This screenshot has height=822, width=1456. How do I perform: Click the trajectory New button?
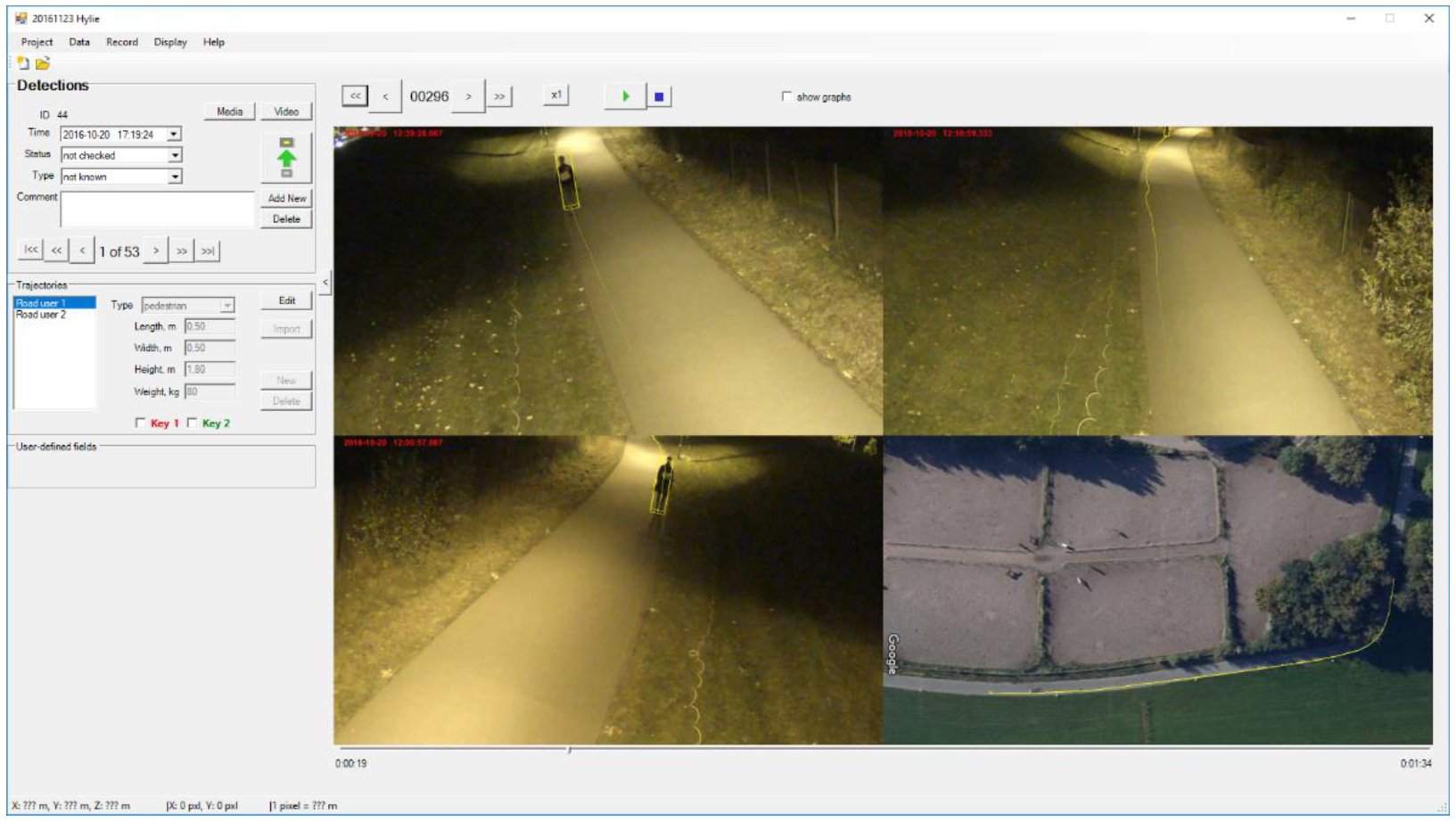click(x=286, y=380)
